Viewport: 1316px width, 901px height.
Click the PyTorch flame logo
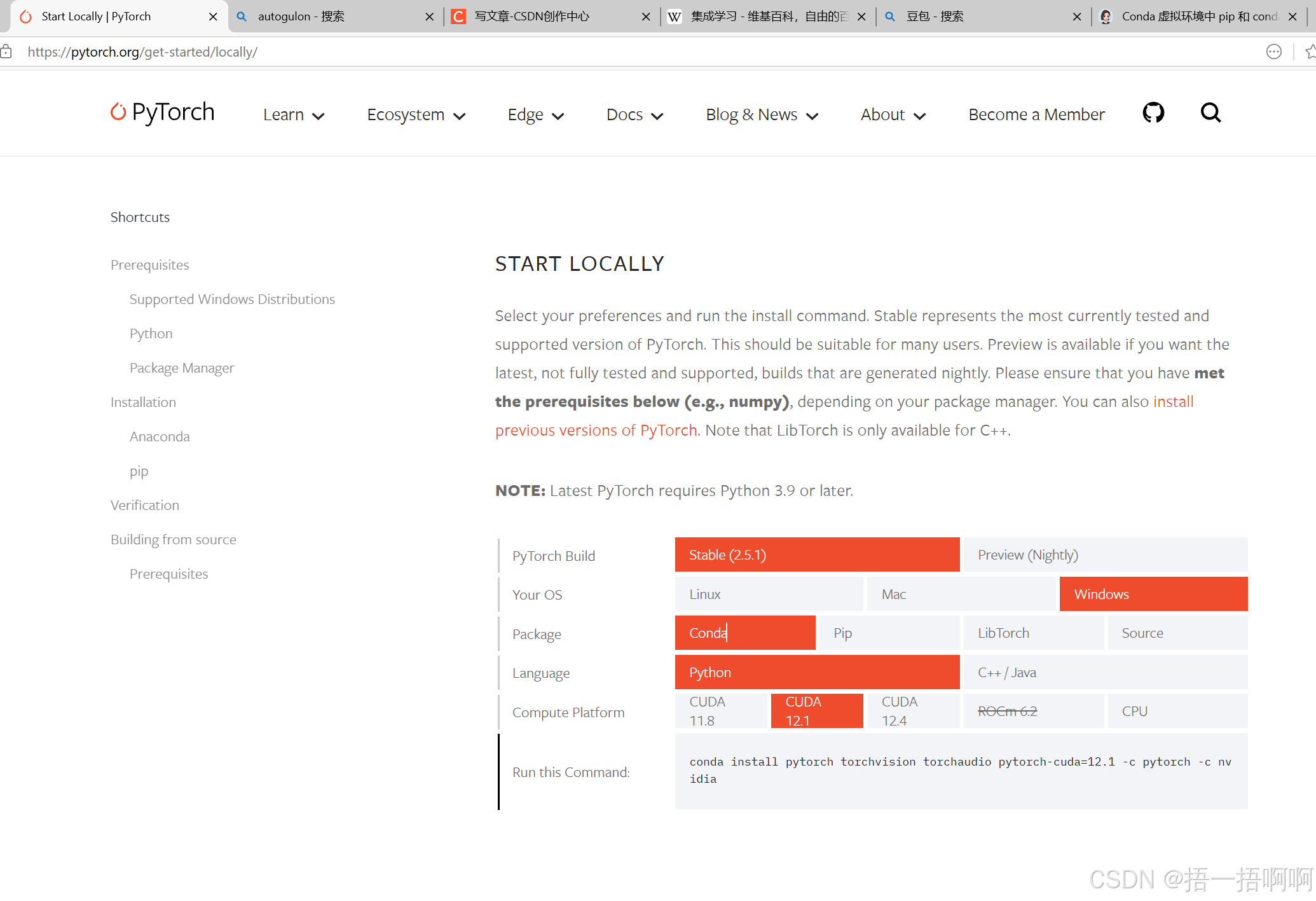(118, 112)
